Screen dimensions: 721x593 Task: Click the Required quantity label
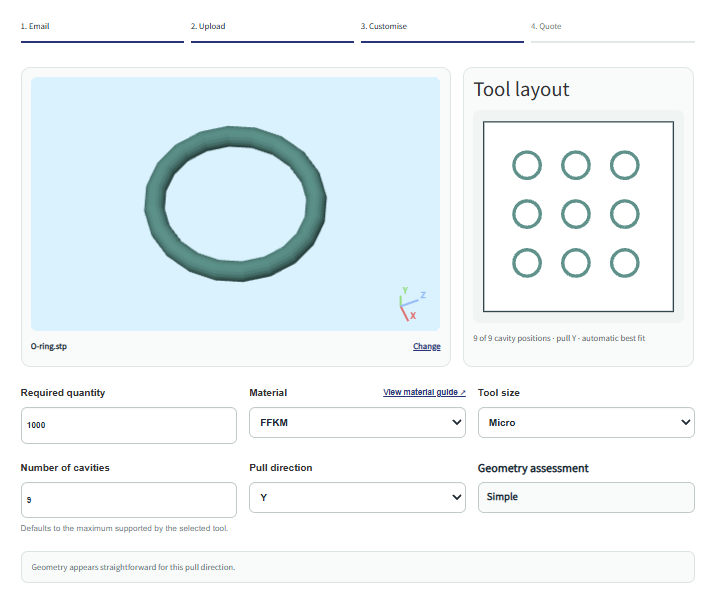[x=63, y=393]
